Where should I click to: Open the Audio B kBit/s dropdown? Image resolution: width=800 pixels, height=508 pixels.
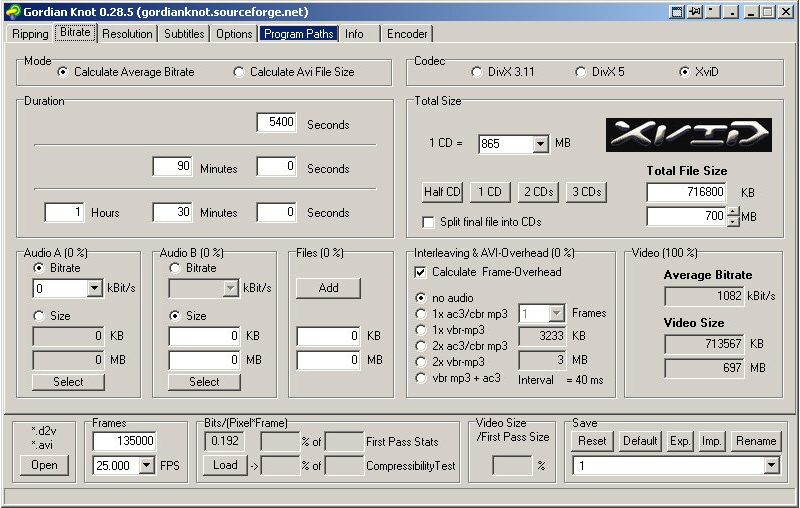point(230,289)
